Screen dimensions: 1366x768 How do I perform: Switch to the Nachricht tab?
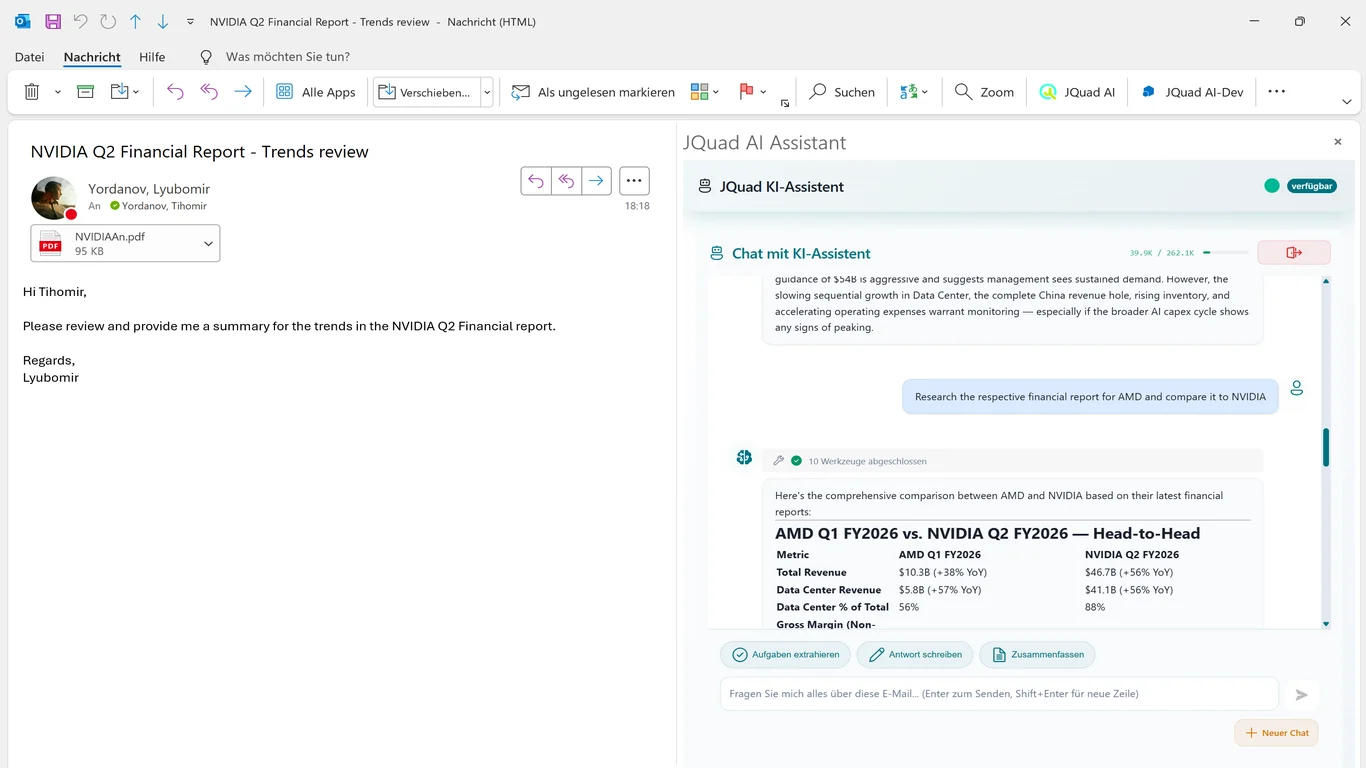[92, 57]
